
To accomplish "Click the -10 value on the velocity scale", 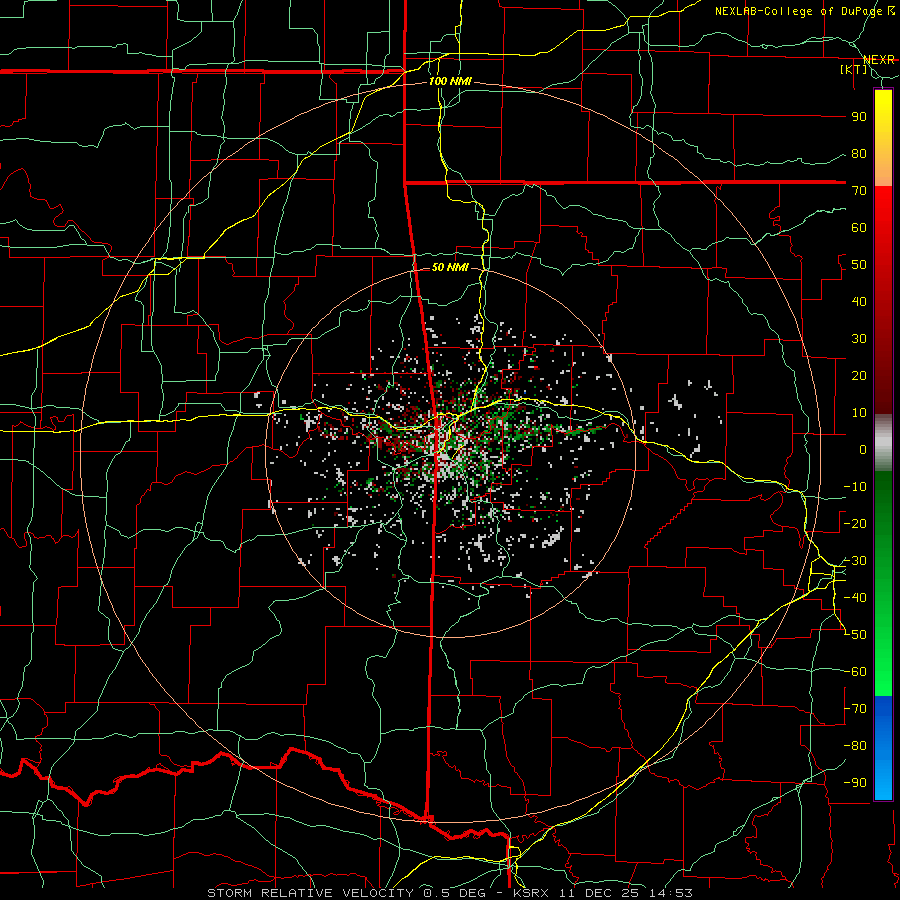I will [x=855, y=487].
